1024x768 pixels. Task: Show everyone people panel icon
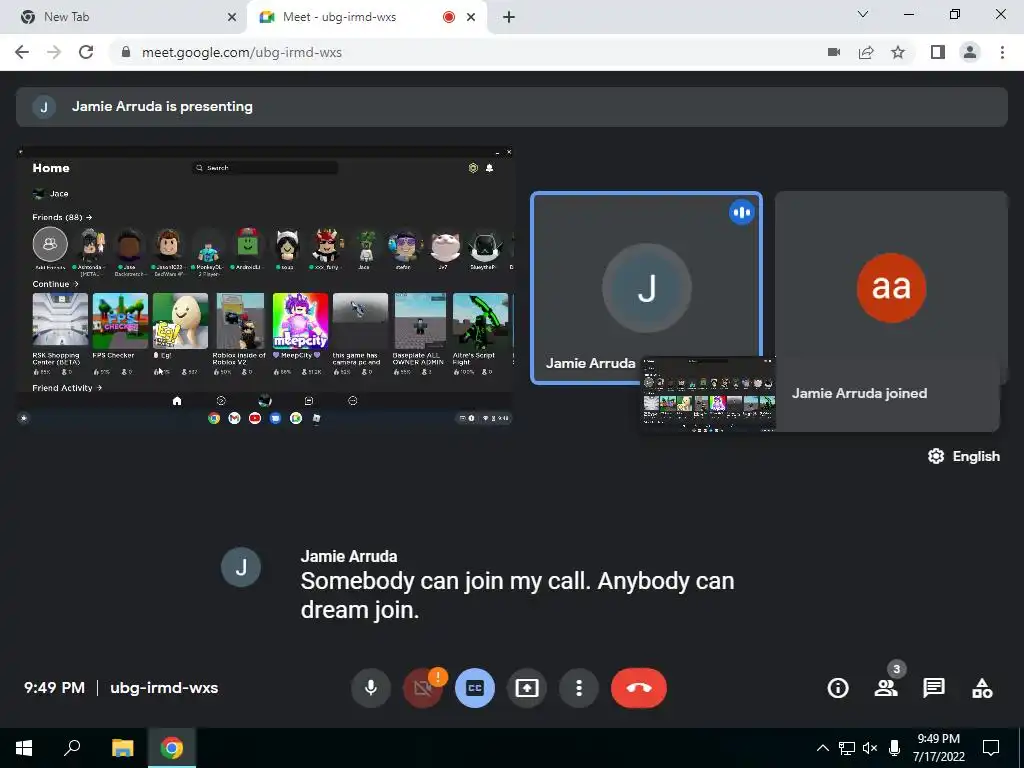pos(886,688)
